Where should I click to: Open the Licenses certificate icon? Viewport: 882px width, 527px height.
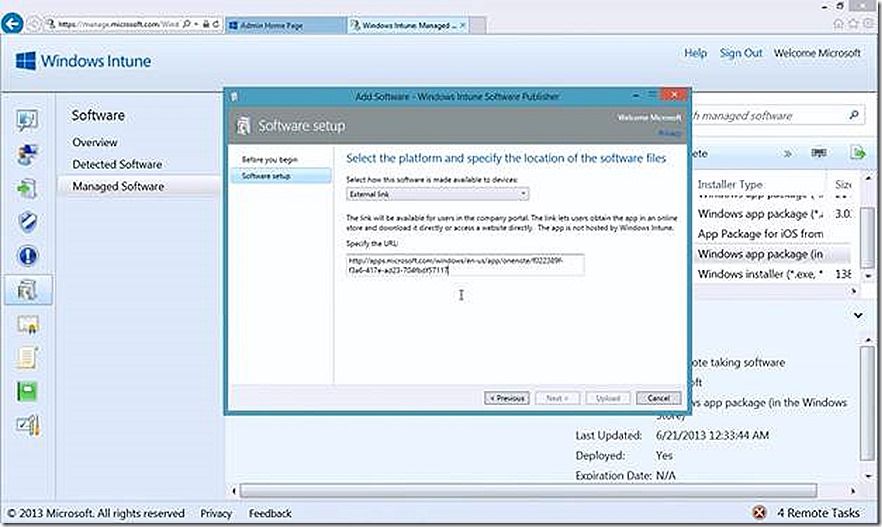point(27,324)
